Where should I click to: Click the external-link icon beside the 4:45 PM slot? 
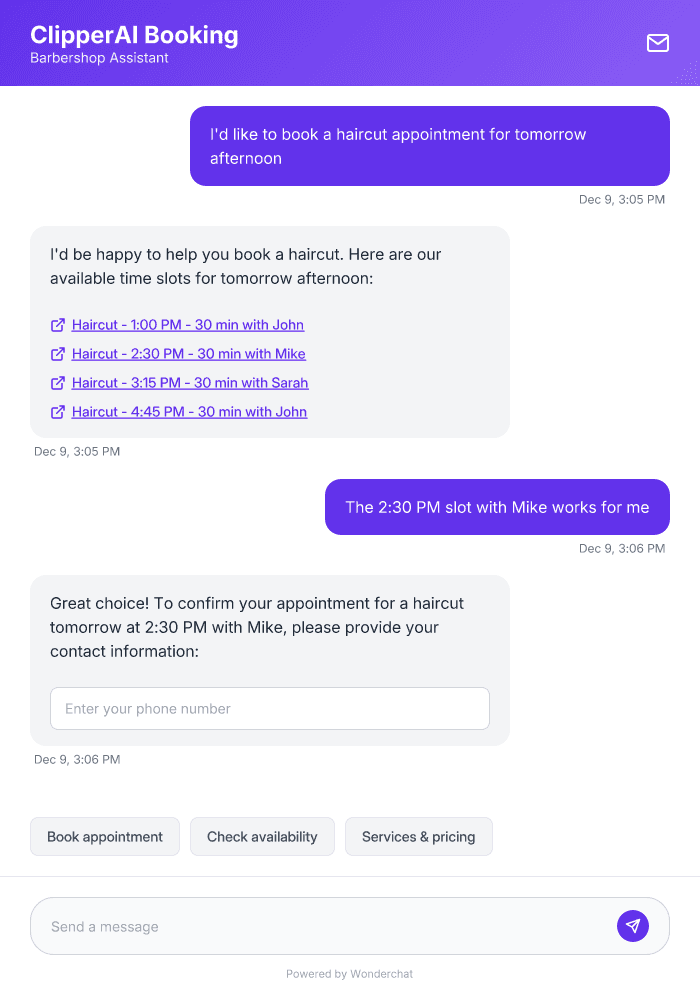click(58, 412)
